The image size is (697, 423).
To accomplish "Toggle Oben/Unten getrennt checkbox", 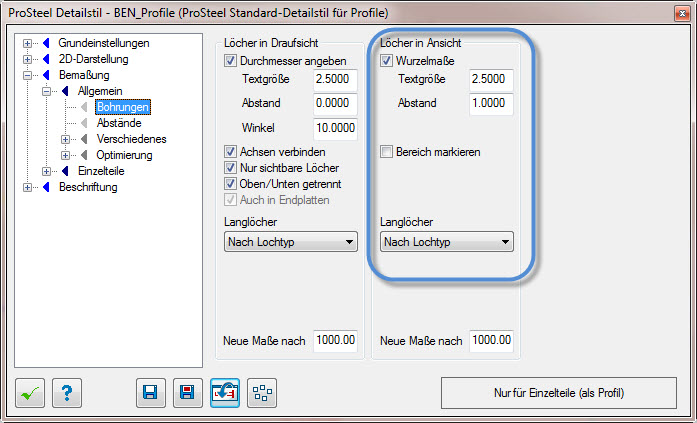I will (230, 184).
